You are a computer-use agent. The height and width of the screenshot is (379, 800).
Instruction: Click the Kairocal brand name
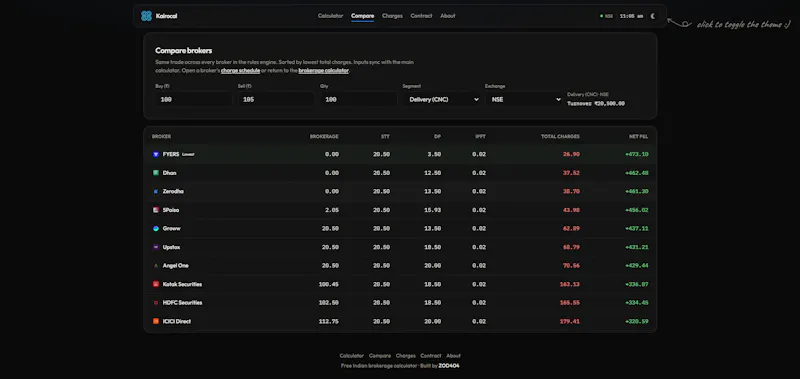(x=167, y=16)
